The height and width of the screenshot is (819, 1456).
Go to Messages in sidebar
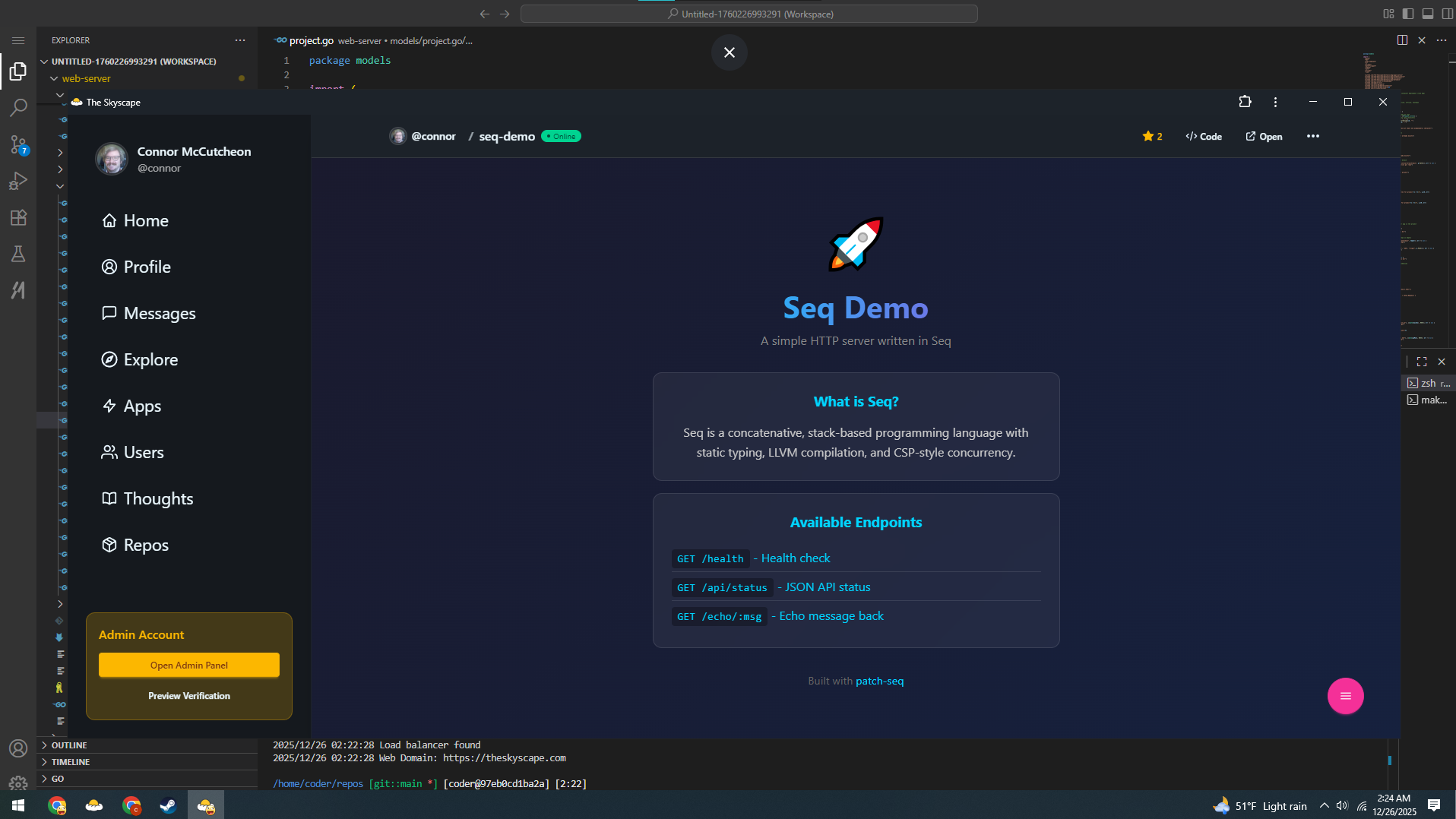[160, 314]
